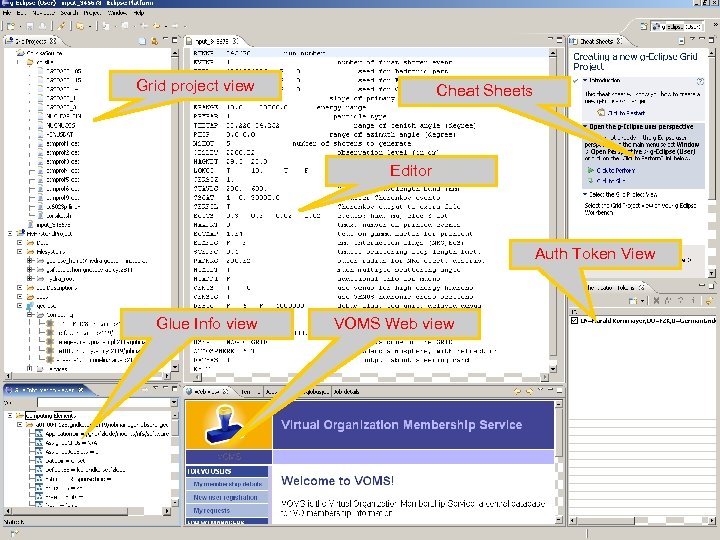720x540 pixels.
Task: Click the wand icon in main toolbar
Action: pos(62,26)
